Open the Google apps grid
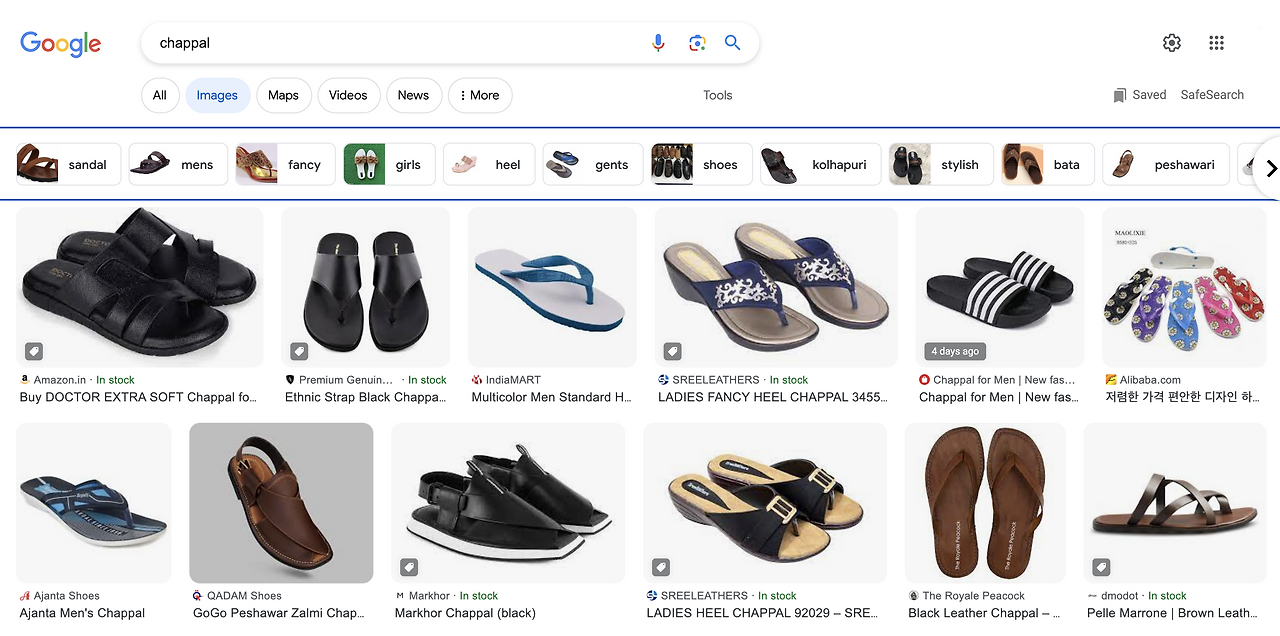This screenshot has height=636, width=1280. point(1216,43)
